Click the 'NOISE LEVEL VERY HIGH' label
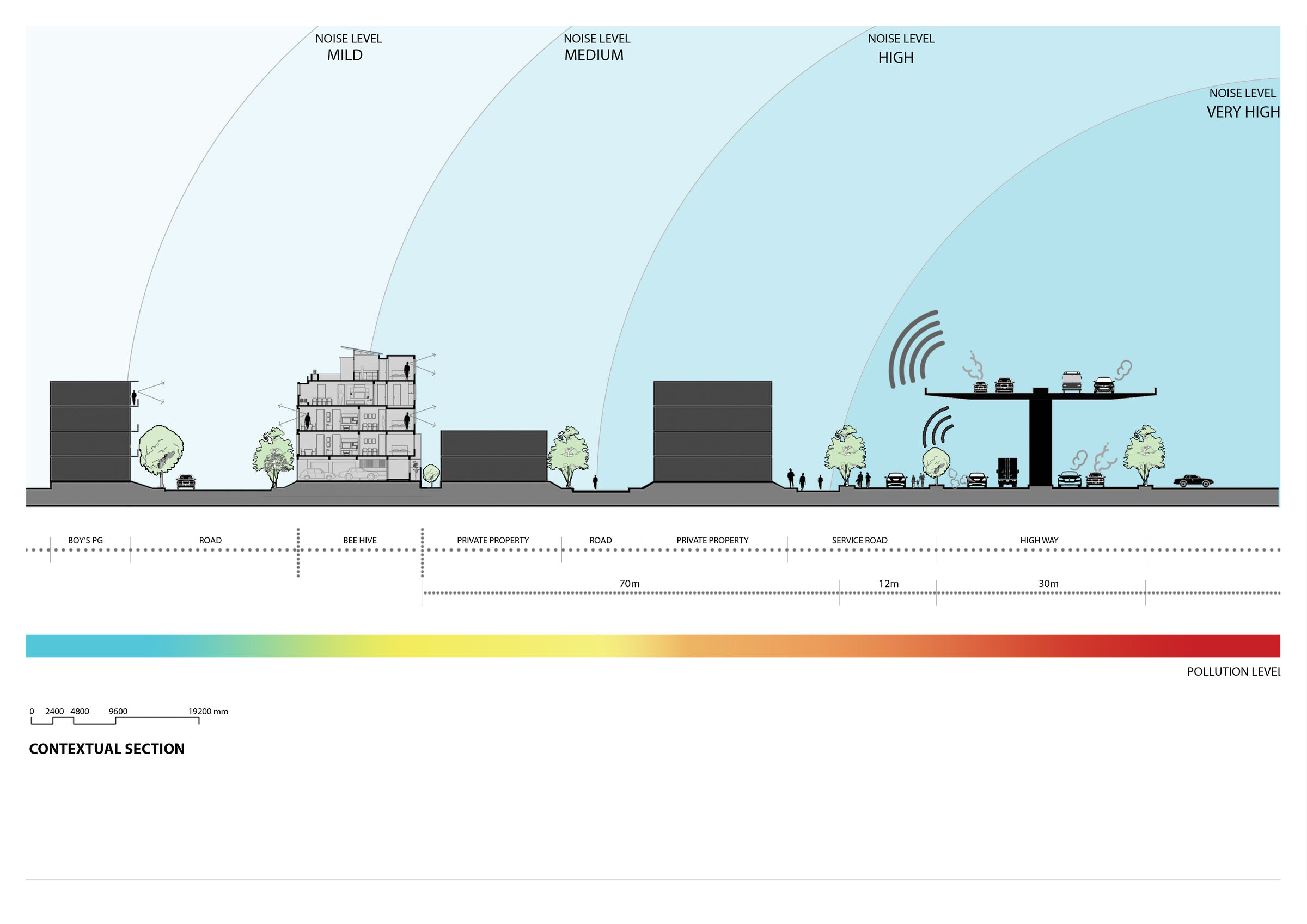This screenshot has height=924, width=1307. [x=1243, y=103]
